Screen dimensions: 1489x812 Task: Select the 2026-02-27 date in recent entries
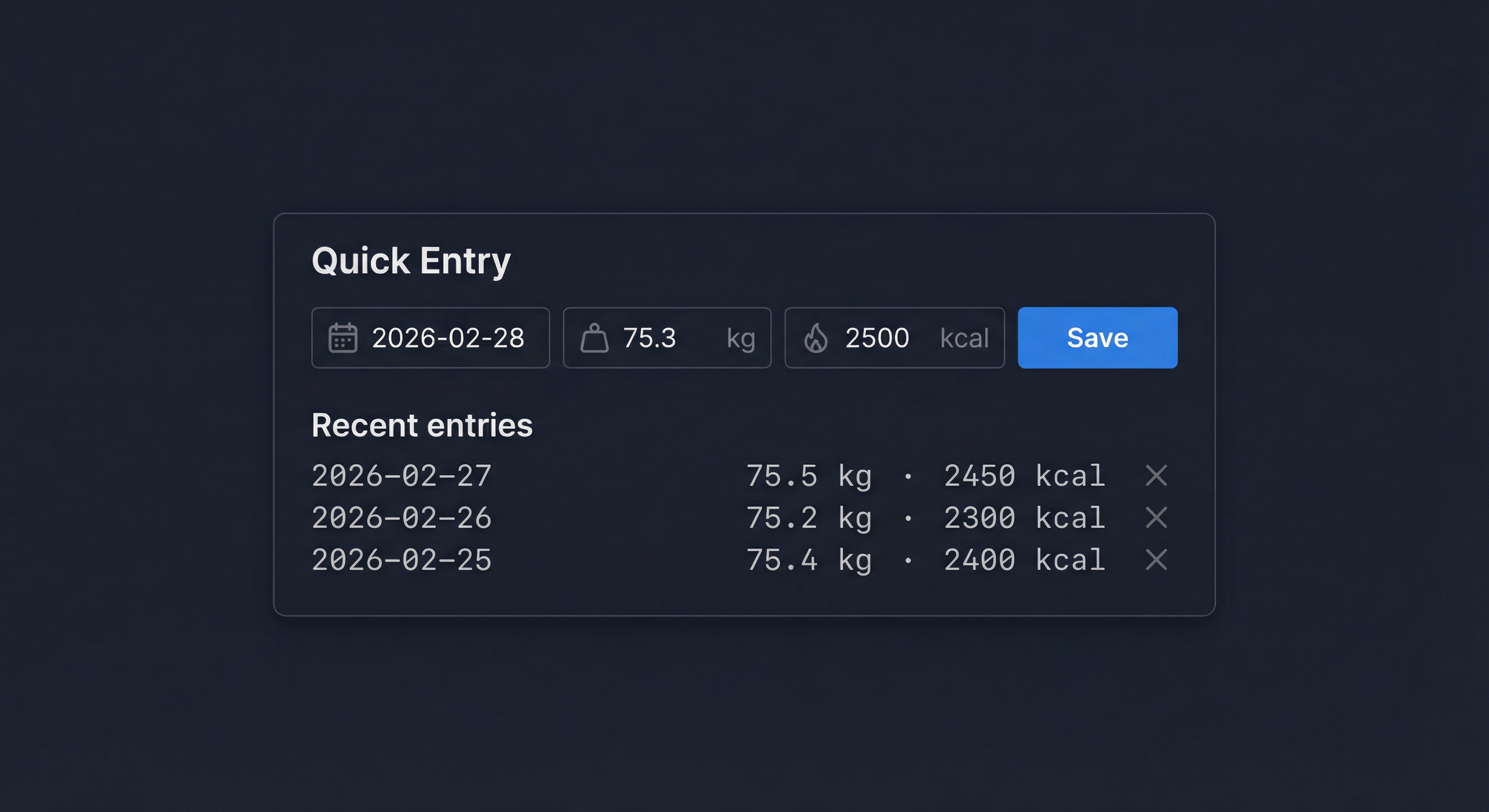[402, 476]
